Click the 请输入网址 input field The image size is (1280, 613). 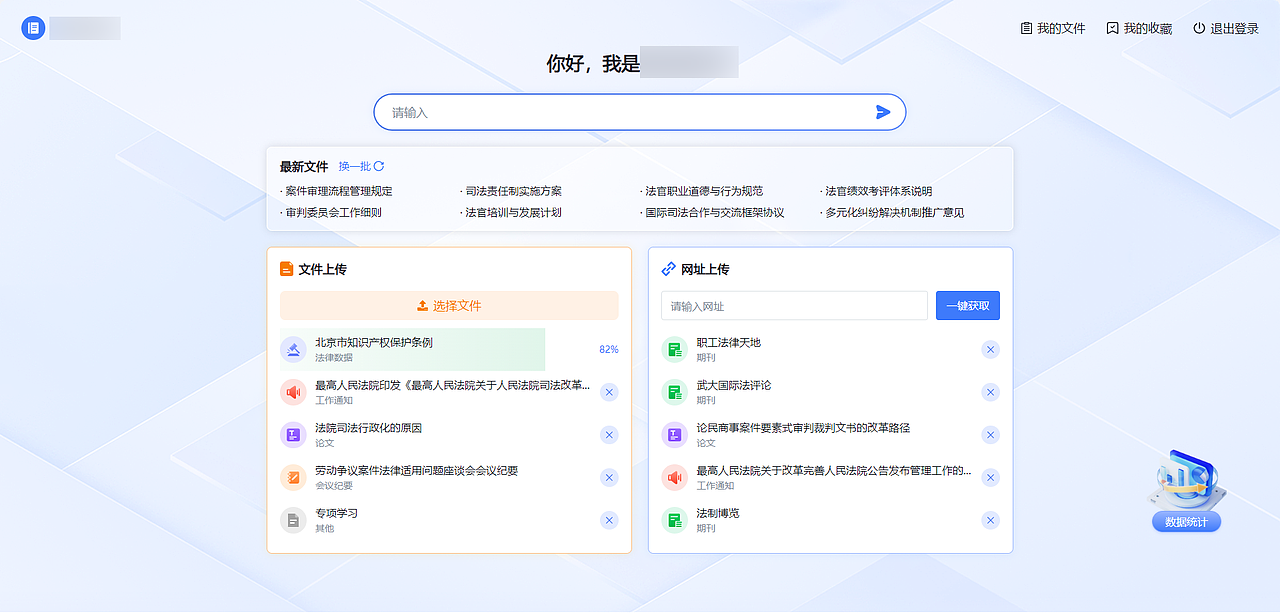point(793,305)
